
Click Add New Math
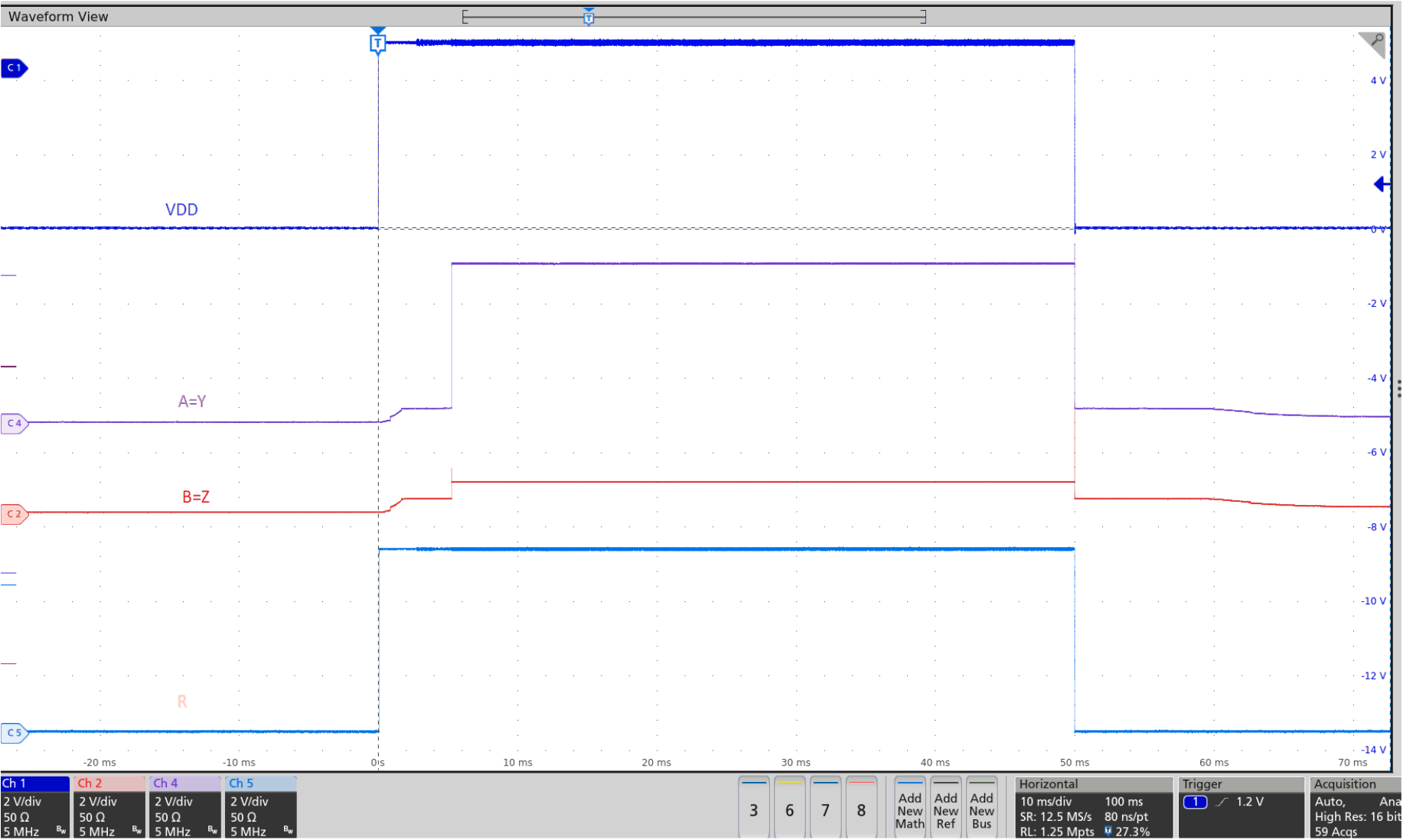[909, 809]
